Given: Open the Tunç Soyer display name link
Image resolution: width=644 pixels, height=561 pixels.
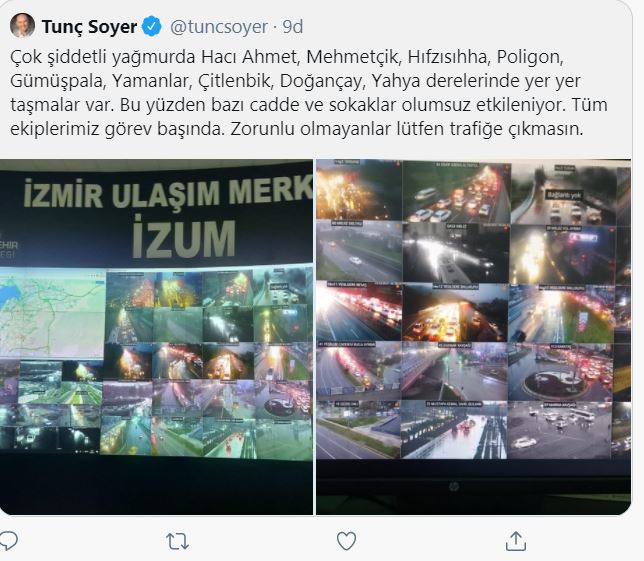Looking at the screenshot, I should [x=89, y=27].
